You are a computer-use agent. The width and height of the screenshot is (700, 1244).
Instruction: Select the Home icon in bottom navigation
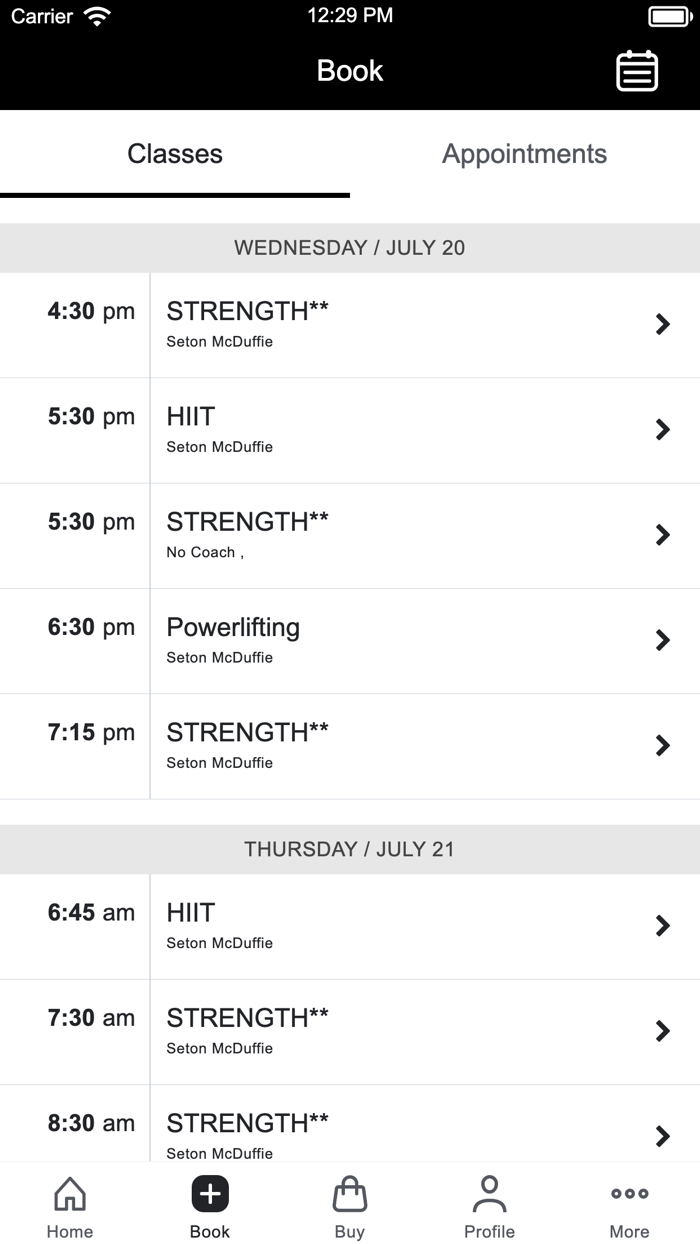(69, 1192)
